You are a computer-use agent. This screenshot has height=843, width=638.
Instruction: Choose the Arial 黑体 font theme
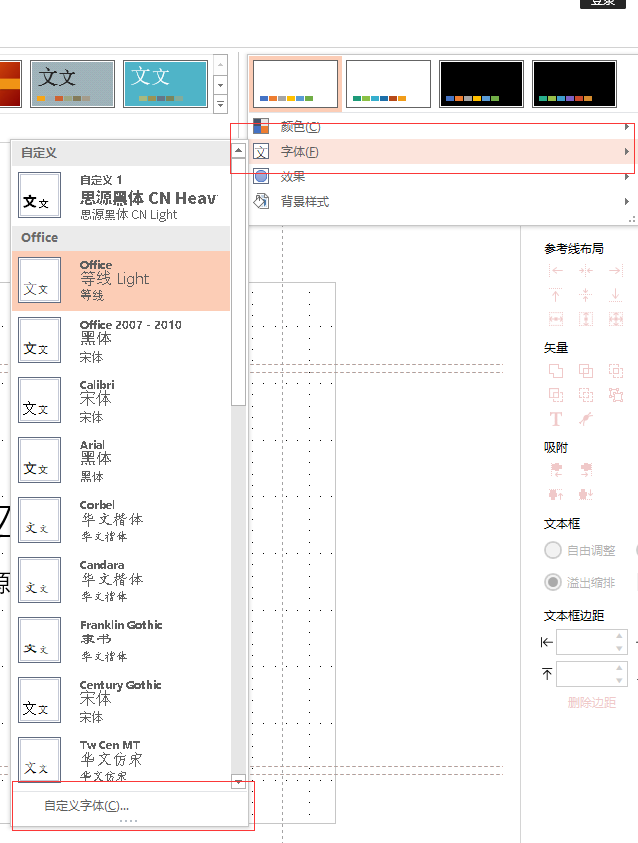(x=121, y=461)
